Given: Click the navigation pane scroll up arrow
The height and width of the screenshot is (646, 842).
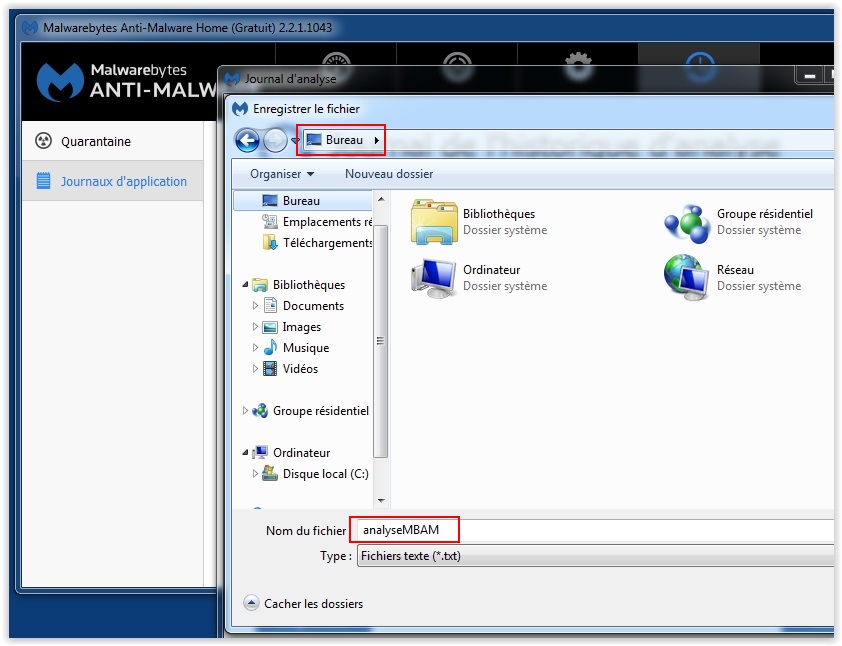Looking at the screenshot, I should (x=381, y=199).
